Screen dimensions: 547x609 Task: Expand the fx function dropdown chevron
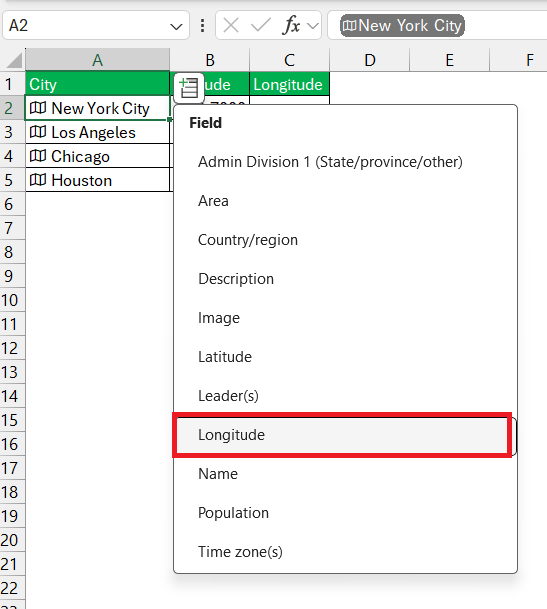click(313, 26)
